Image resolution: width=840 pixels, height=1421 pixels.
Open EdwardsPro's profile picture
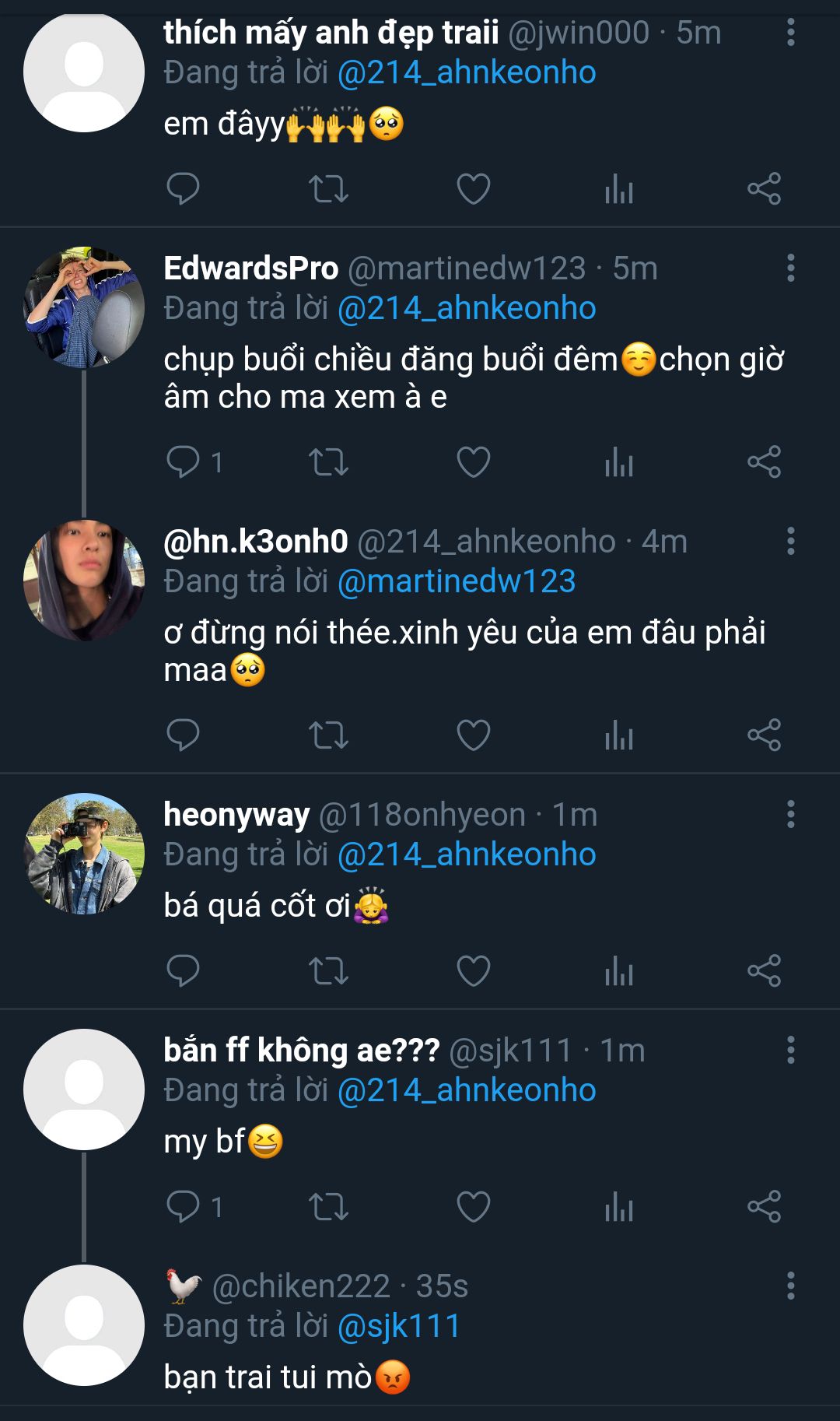click(84, 307)
